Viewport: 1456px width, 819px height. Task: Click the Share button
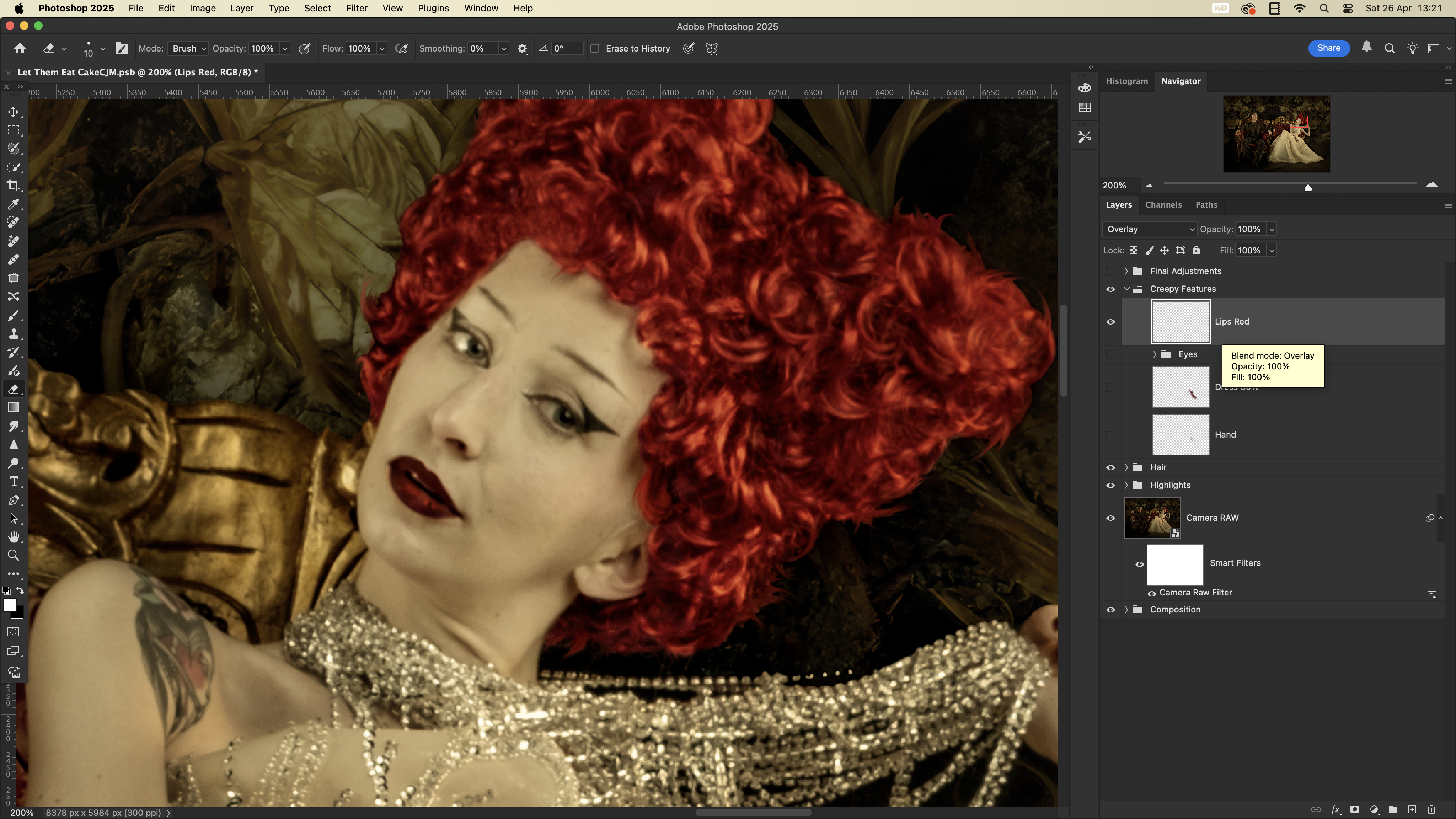1328,48
